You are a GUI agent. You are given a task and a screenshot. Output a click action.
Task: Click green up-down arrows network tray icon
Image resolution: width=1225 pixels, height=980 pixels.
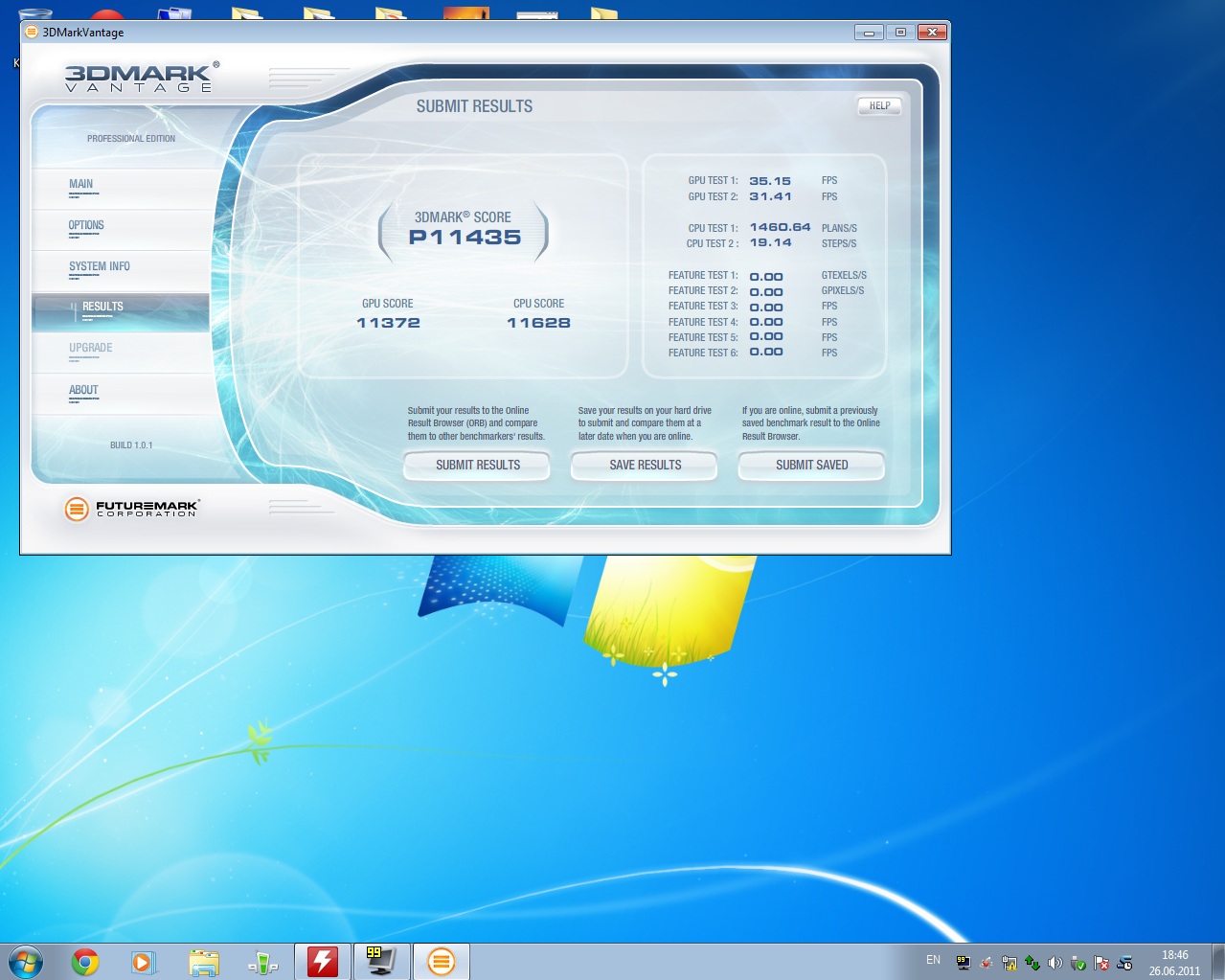pos(1032,963)
